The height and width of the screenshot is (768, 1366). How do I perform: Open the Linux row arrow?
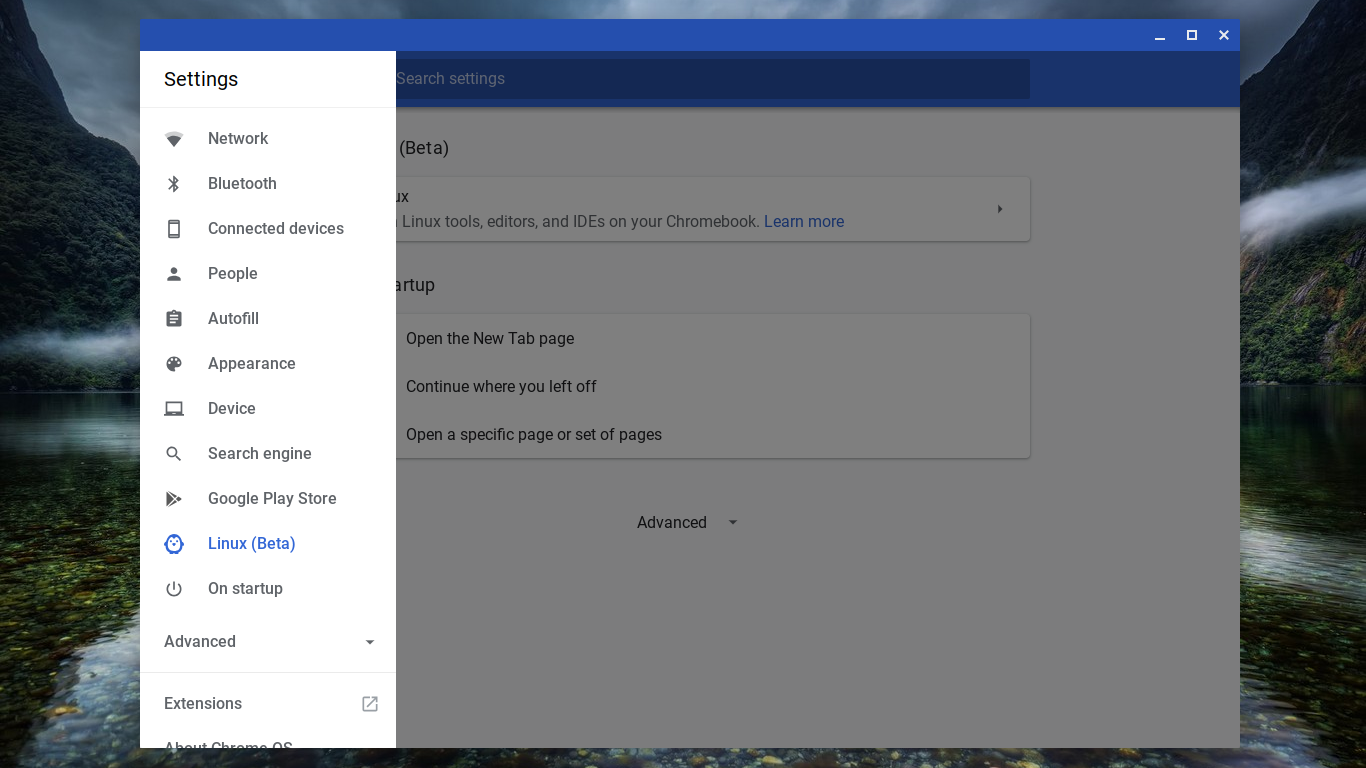tap(999, 209)
